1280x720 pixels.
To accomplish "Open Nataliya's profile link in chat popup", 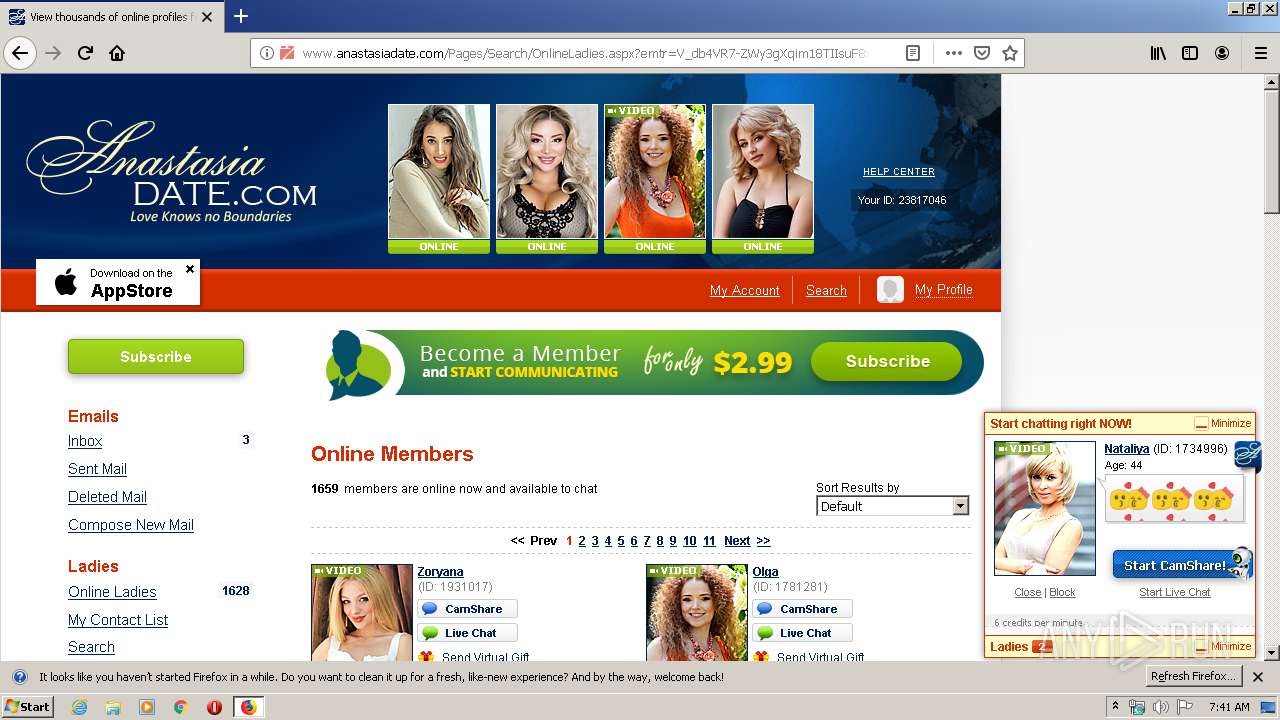I will pyautogui.click(x=1127, y=449).
